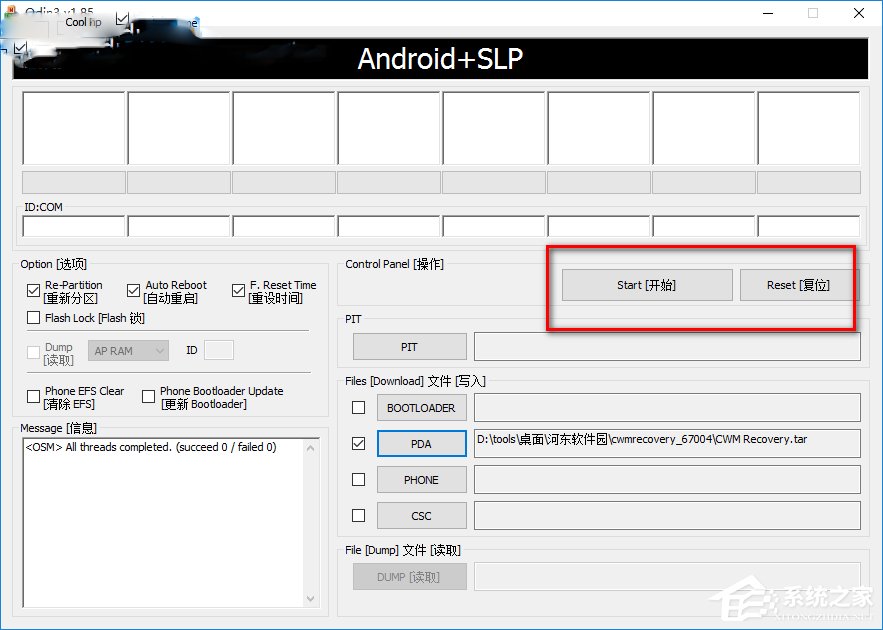Image resolution: width=883 pixels, height=630 pixels.
Task: Click inside the ID input field
Action: tap(218, 350)
